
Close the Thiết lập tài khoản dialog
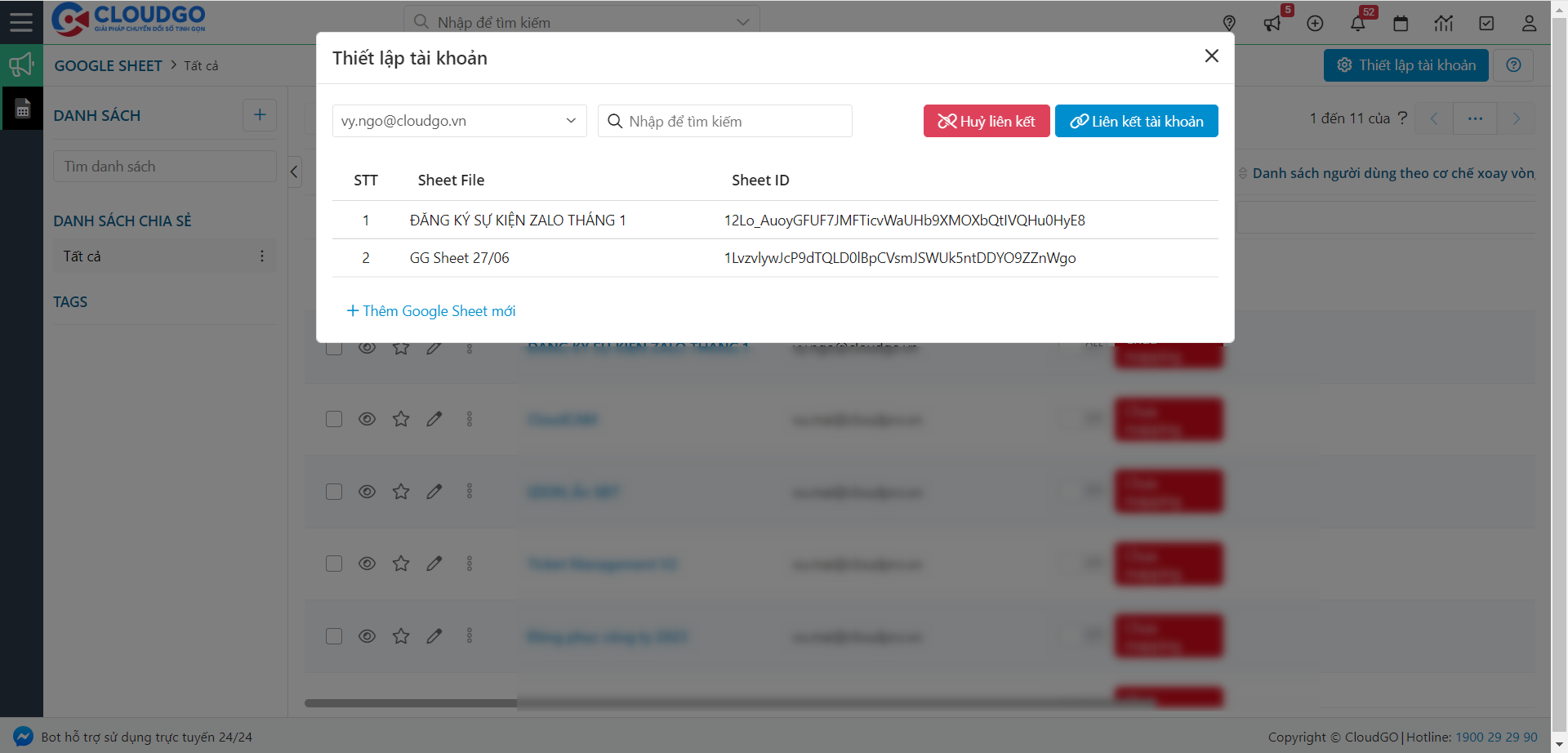point(1211,56)
